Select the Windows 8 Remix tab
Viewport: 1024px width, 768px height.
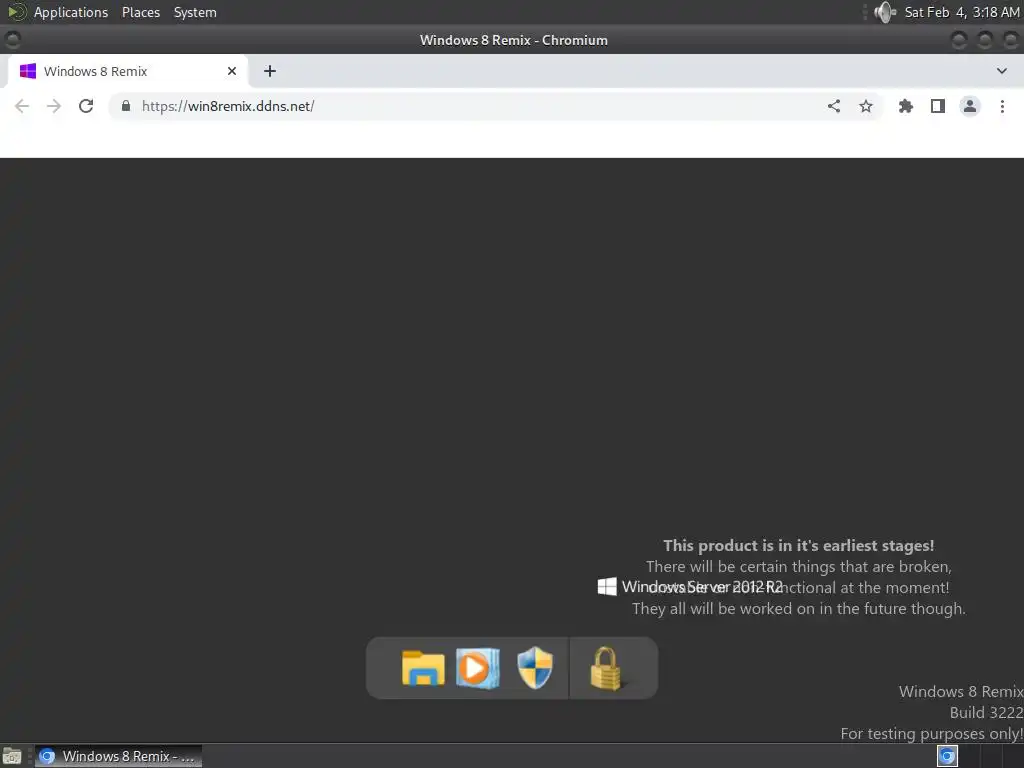(x=128, y=71)
